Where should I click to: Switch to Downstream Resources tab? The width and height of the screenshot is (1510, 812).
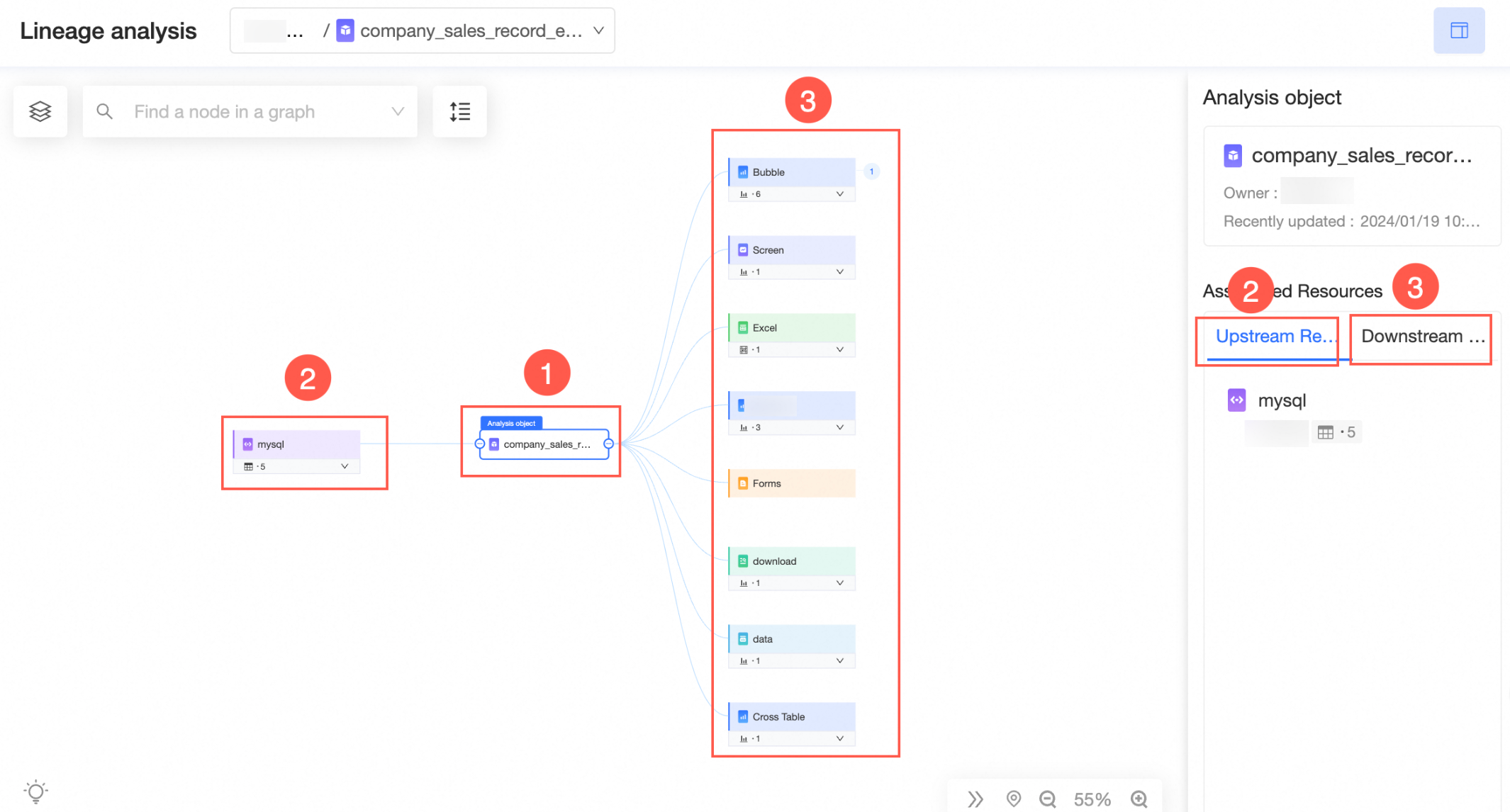1423,337
